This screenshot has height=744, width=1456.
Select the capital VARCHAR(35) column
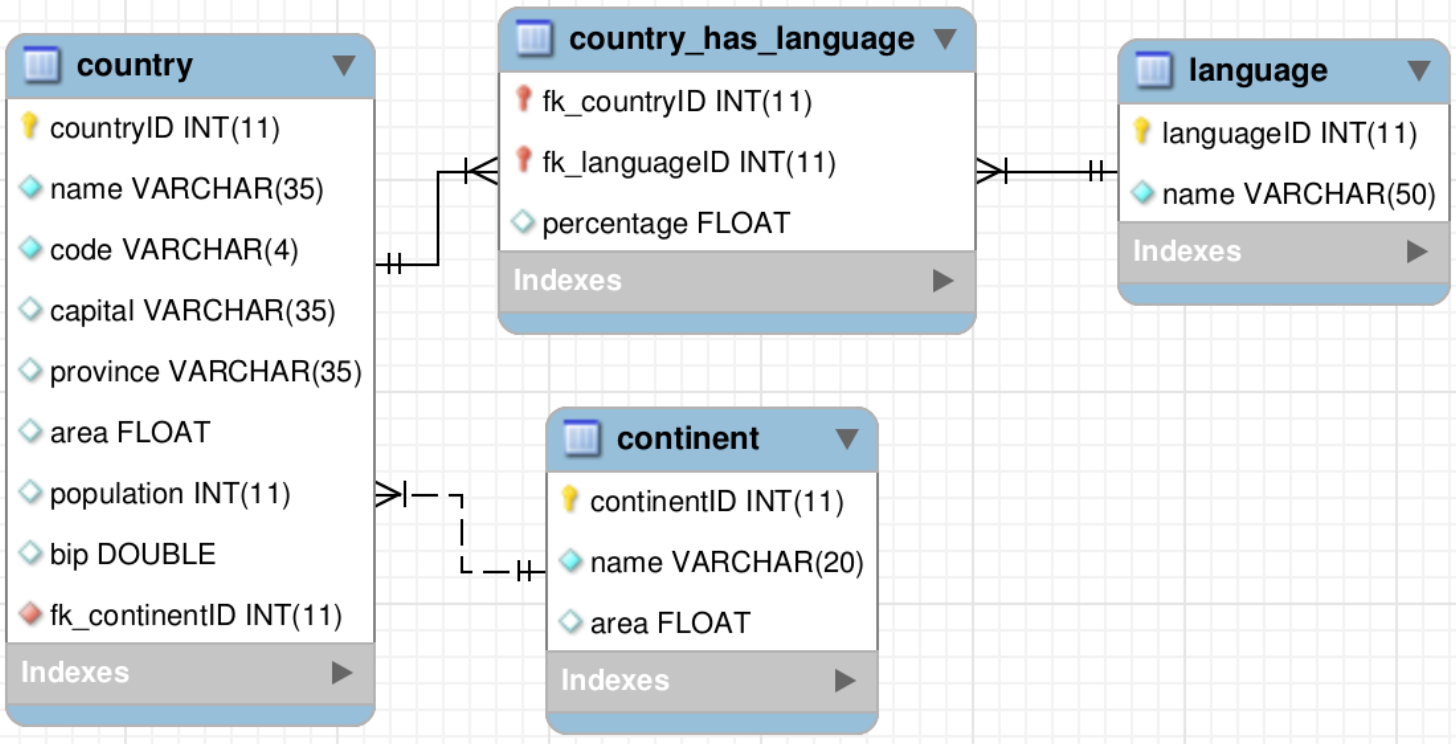tap(192, 311)
